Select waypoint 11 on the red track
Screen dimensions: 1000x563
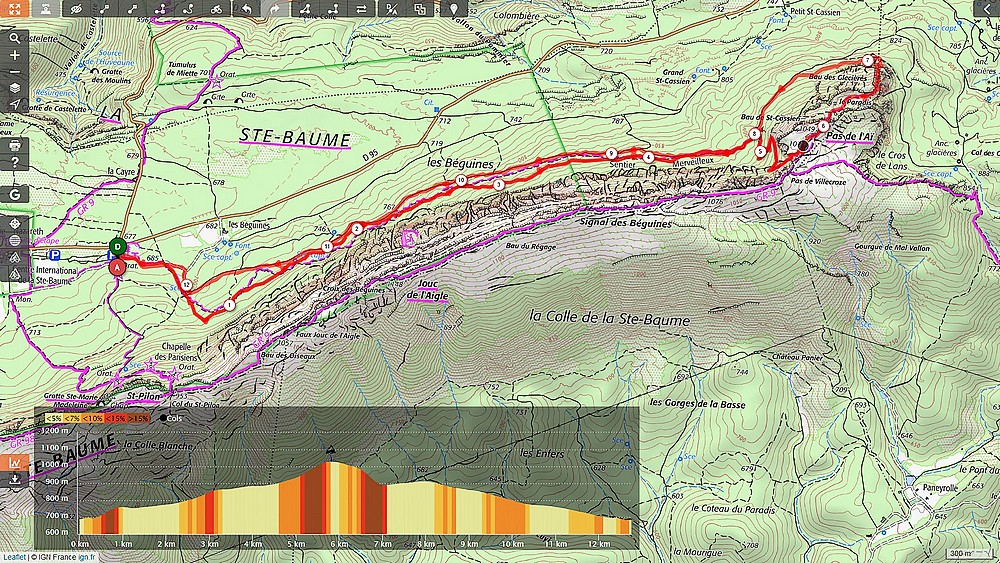click(x=327, y=245)
